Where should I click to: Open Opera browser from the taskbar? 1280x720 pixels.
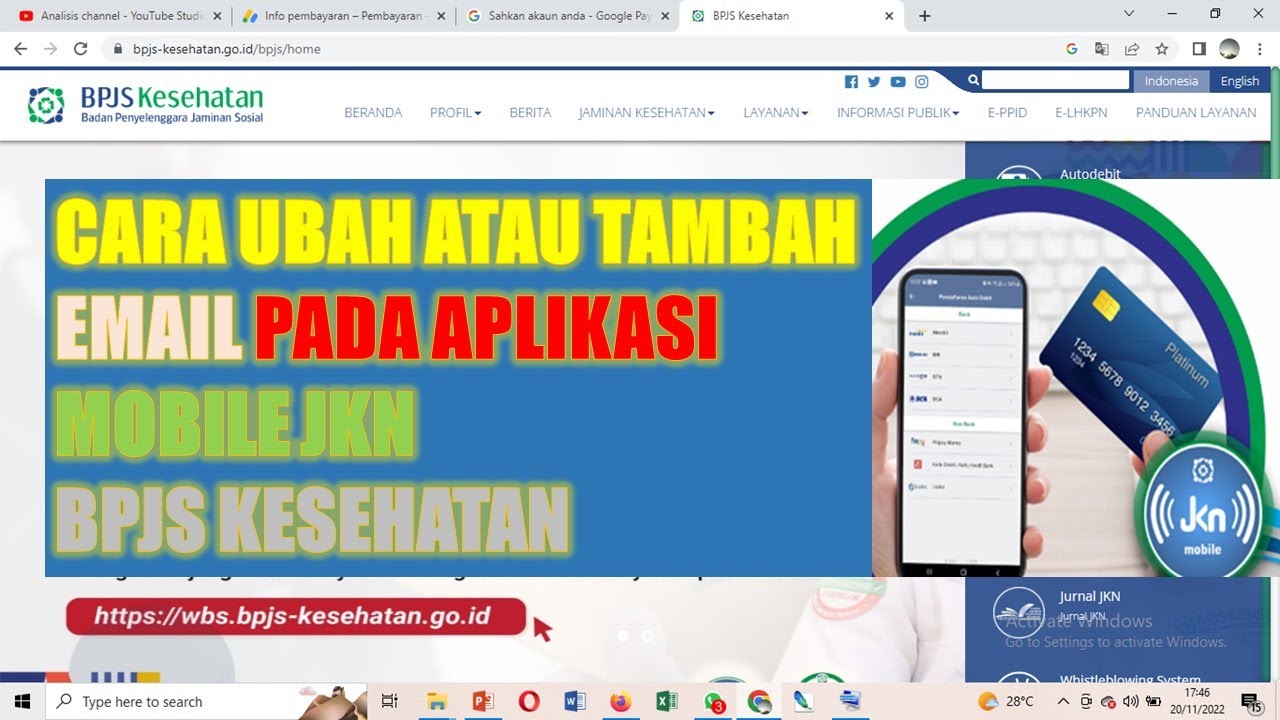(529, 701)
